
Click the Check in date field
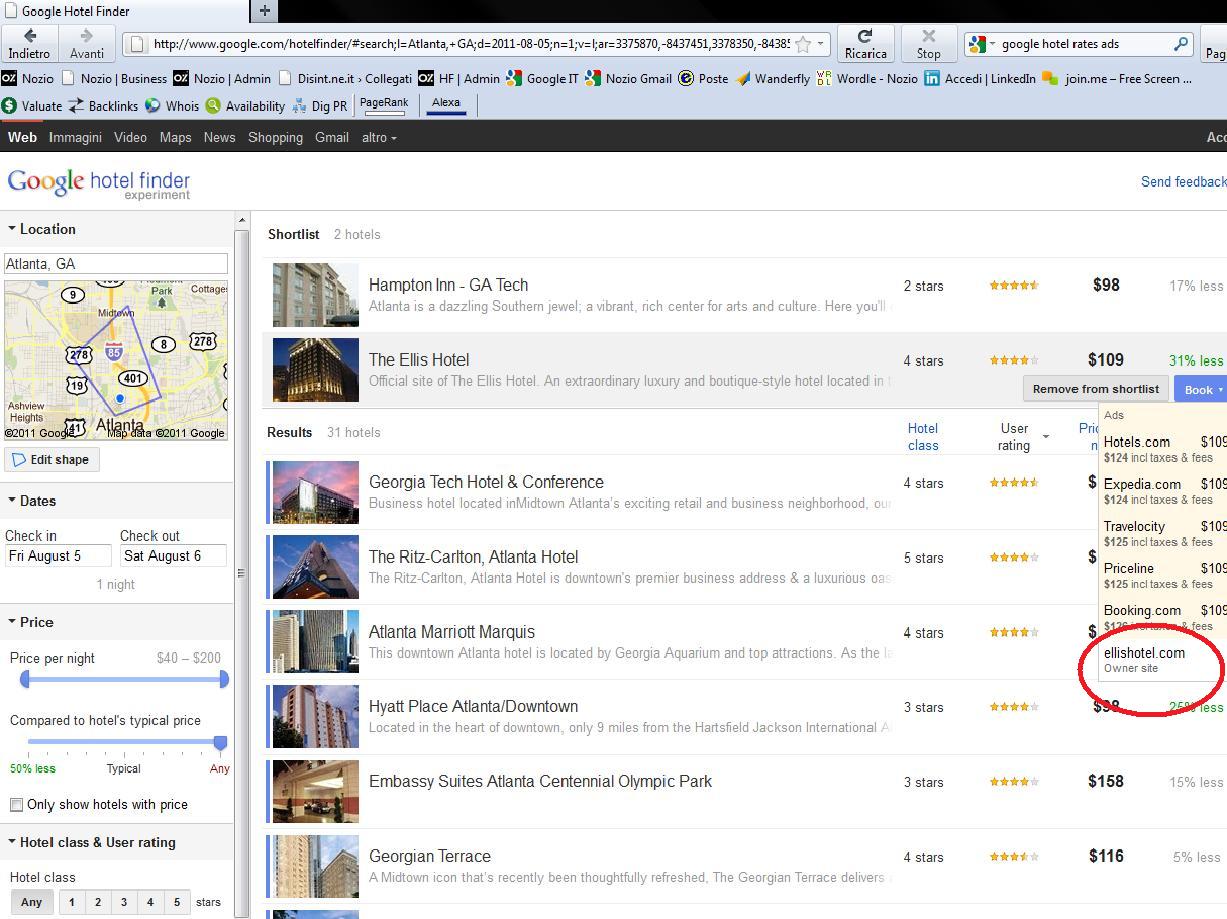point(57,556)
